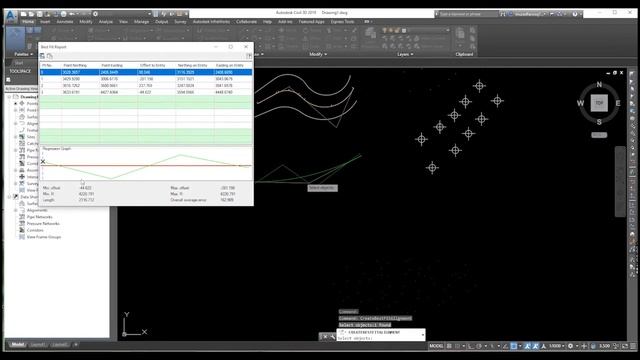Image resolution: width=640 pixels, height=360 pixels.
Task: Add a new layout with plus tab
Action: (76, 344)
